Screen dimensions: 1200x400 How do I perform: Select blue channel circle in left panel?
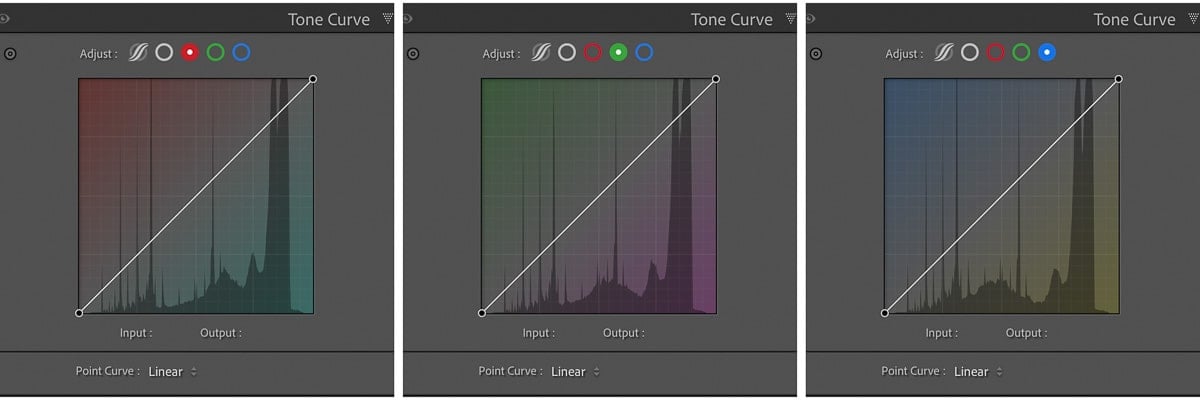point(241,52)
